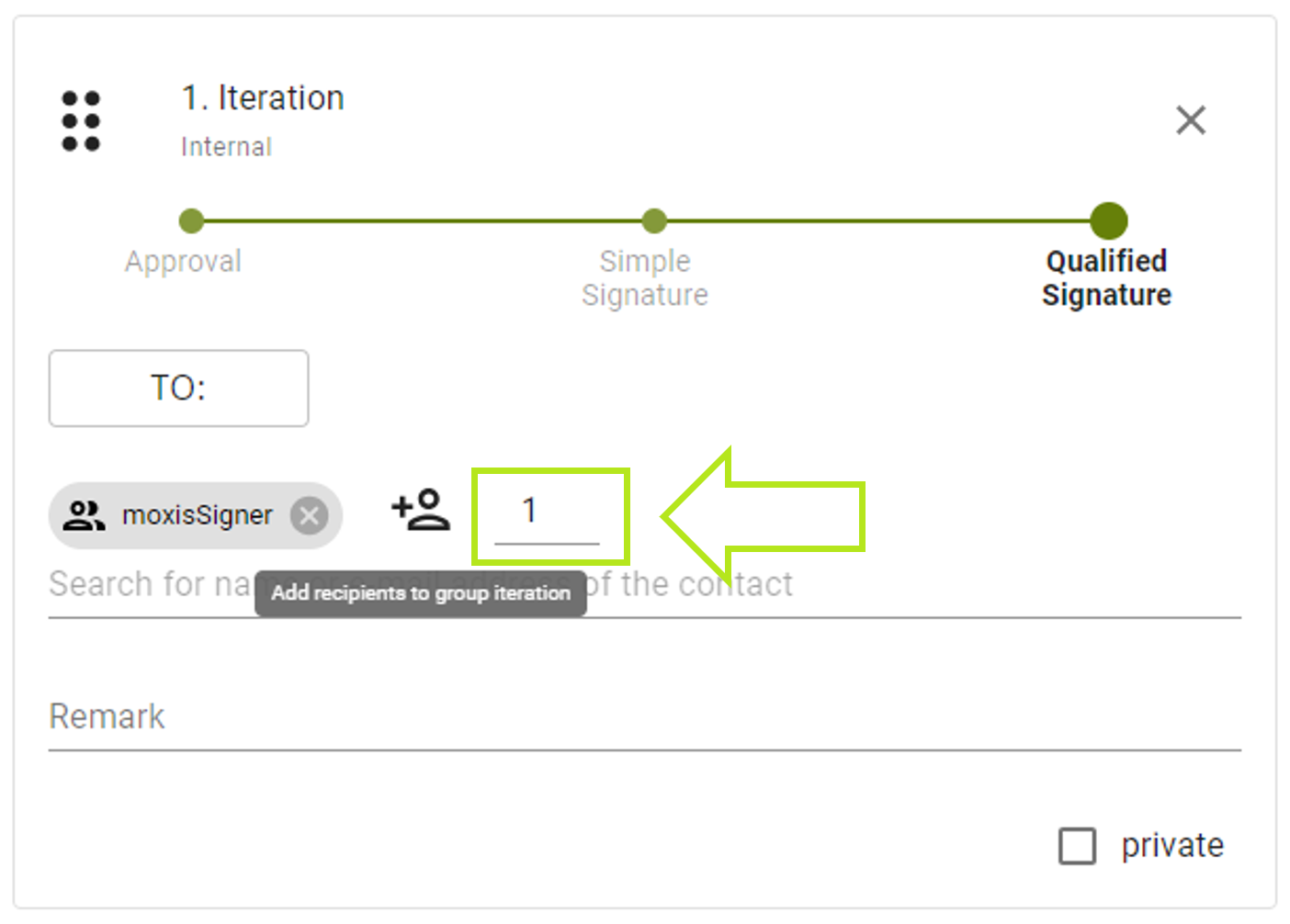Click the Internal subtitle text
This screenshot has width=1290, height=924.
[226, 147]
